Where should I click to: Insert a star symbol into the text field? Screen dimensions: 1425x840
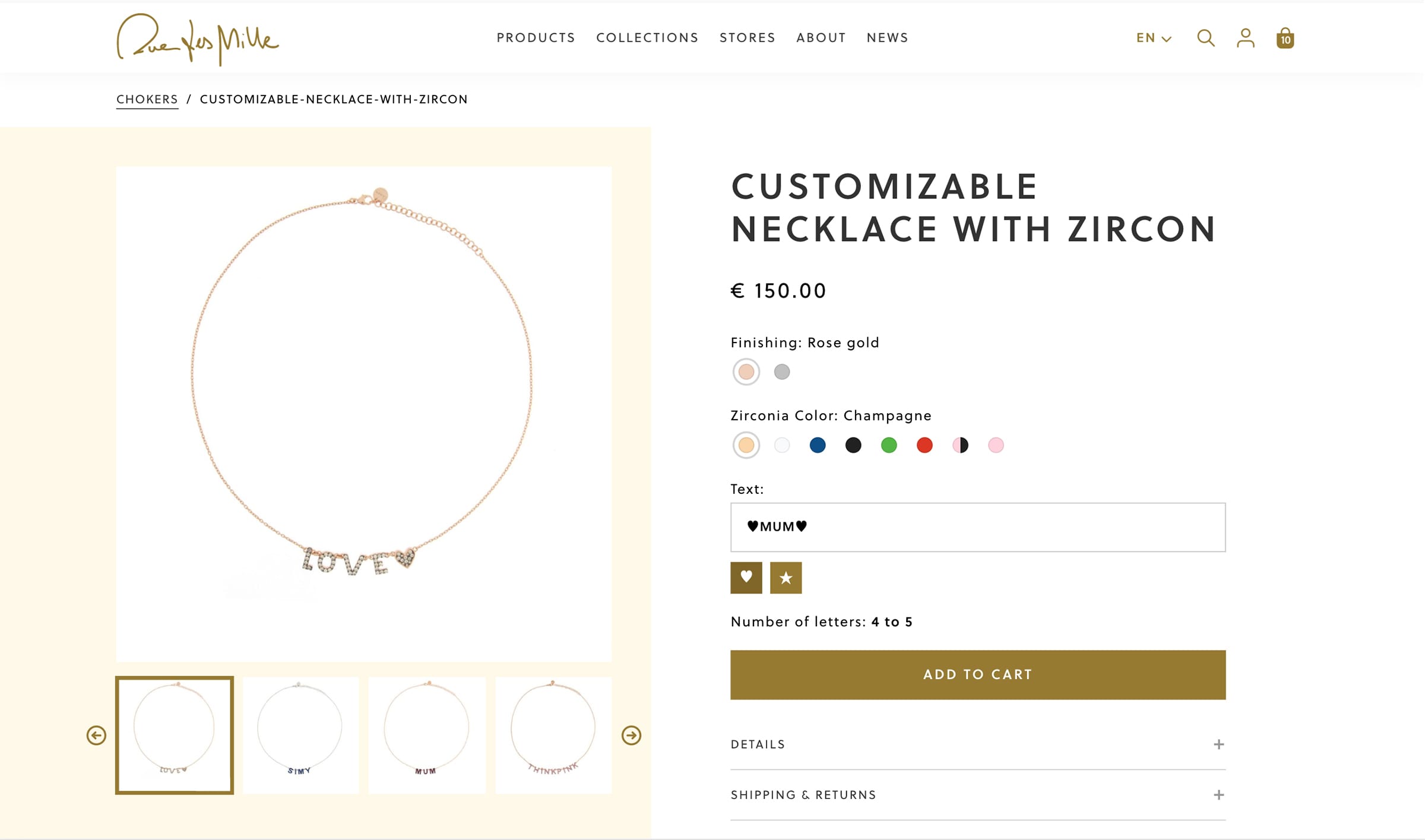(786, 578)
